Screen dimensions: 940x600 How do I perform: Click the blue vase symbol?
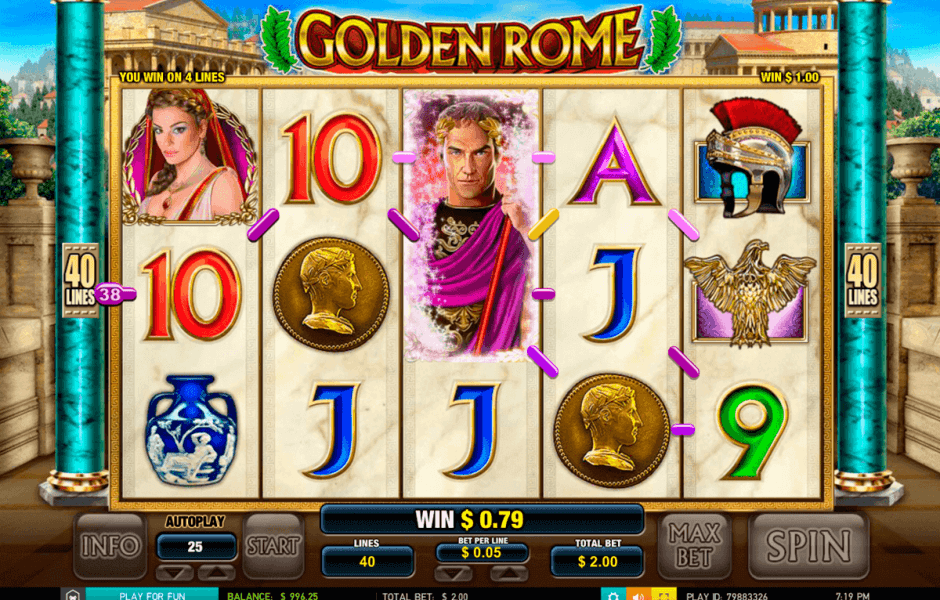pos(191,430)
